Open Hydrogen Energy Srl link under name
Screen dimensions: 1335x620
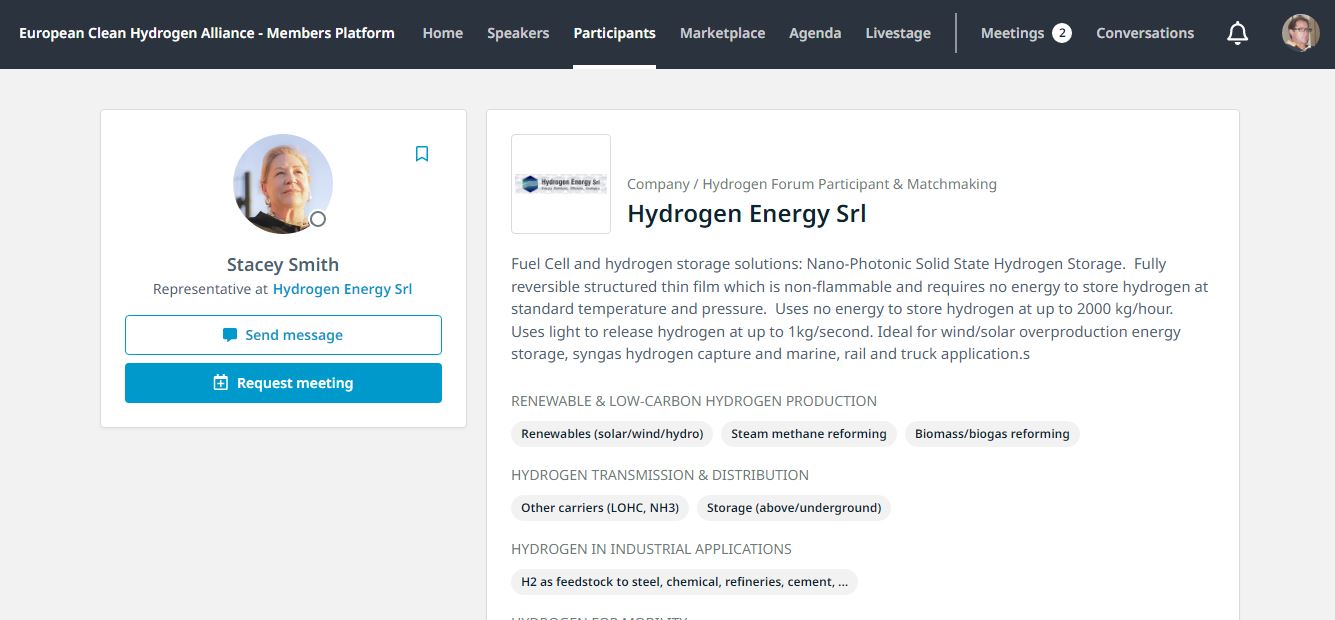coord(342,289)
